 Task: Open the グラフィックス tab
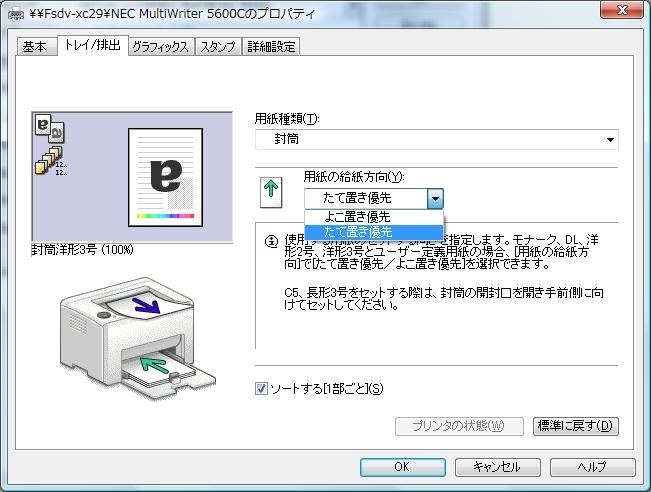pos(161,47)
